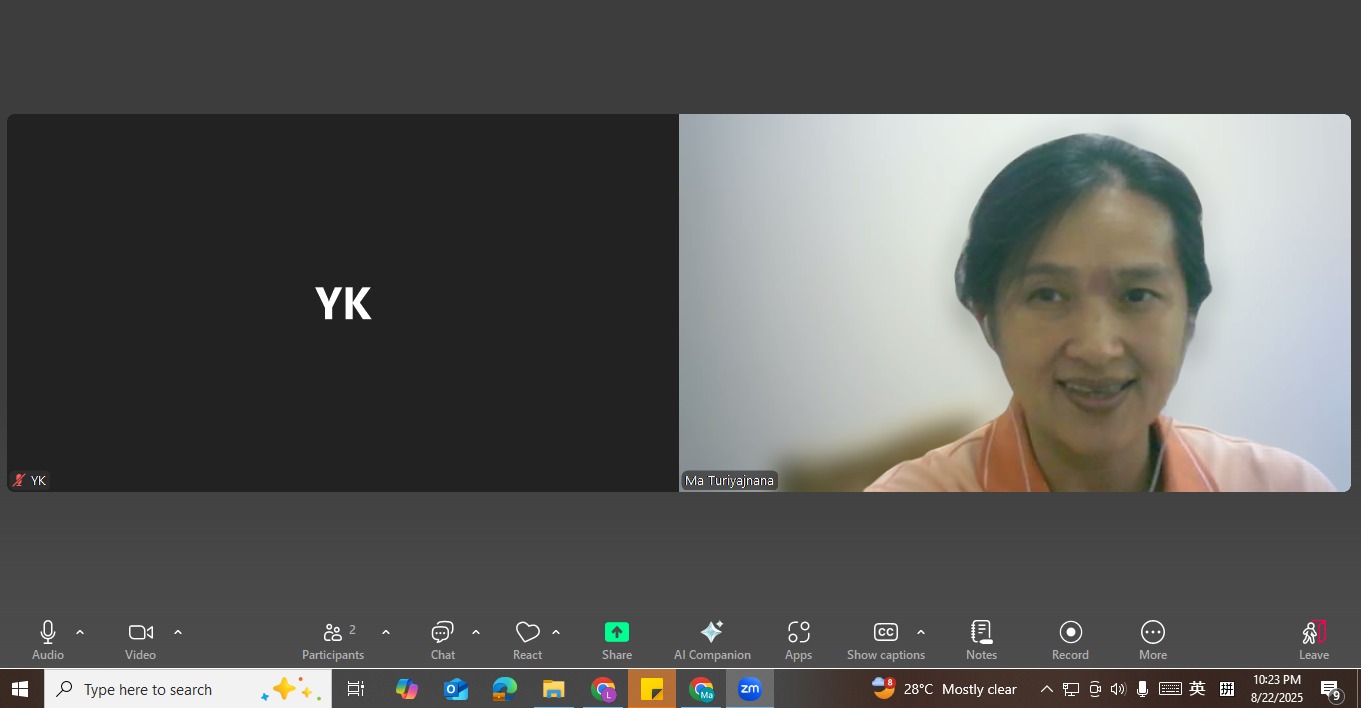Viewport: 1361px width, 708px height.
Task: Start recording with Record button
Action: [1070, 640]
